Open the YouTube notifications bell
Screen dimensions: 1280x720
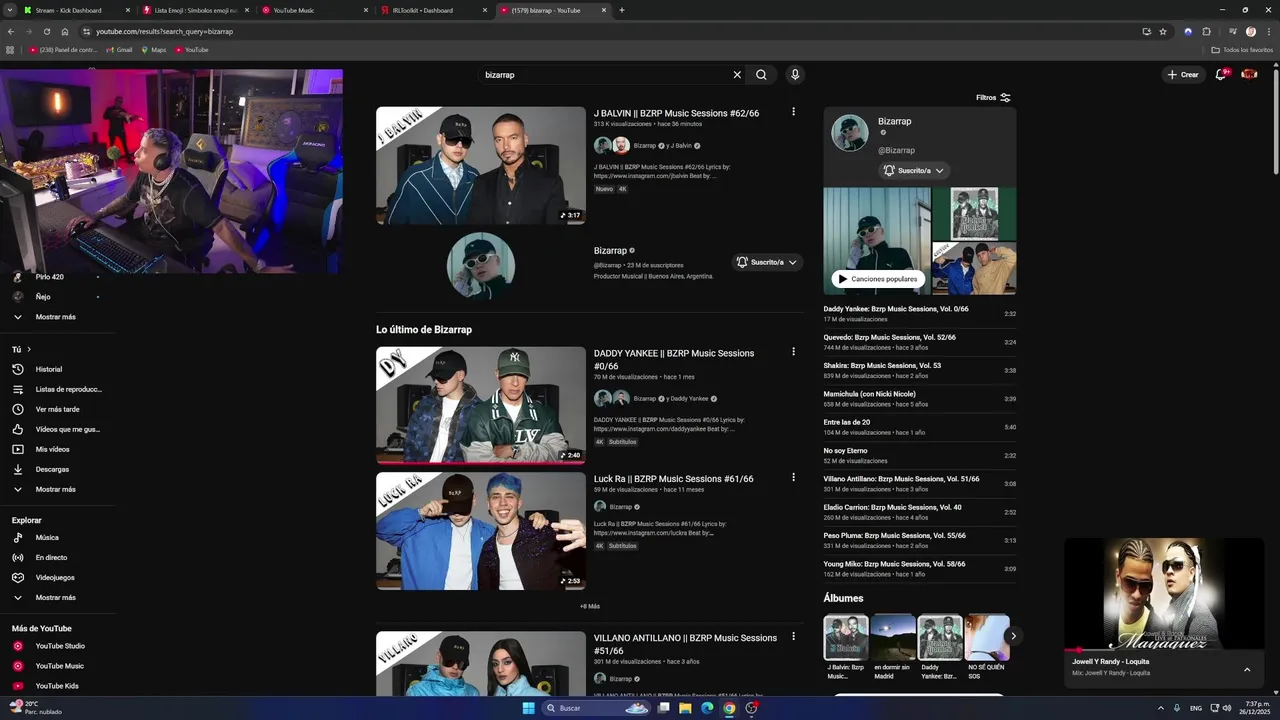[x=1221, y=74]
